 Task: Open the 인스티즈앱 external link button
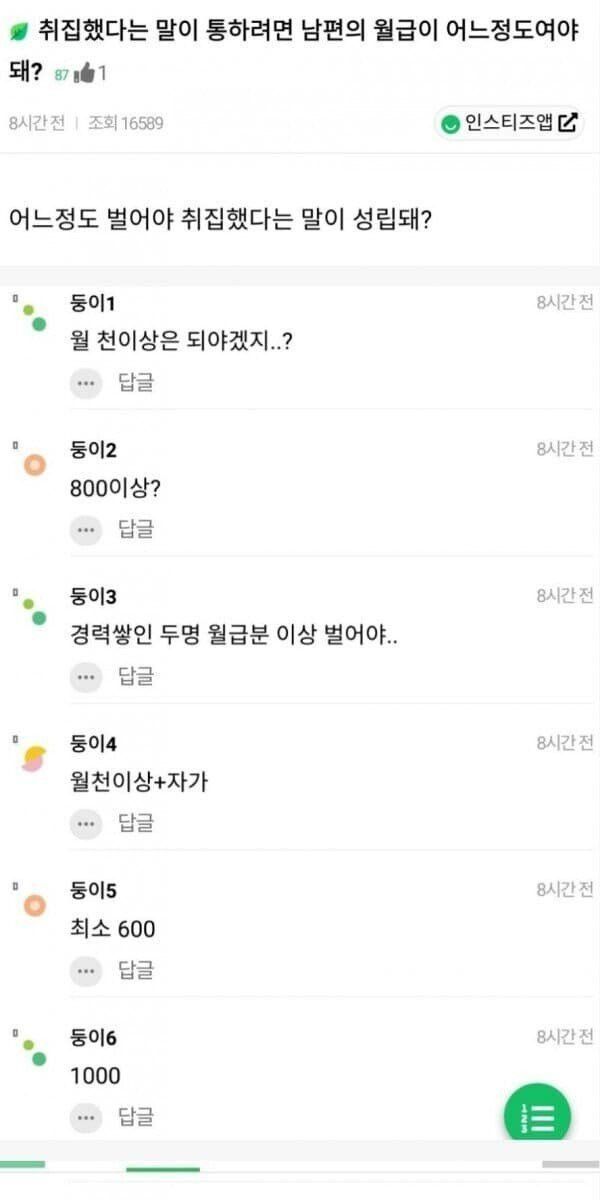coord(509,123)
